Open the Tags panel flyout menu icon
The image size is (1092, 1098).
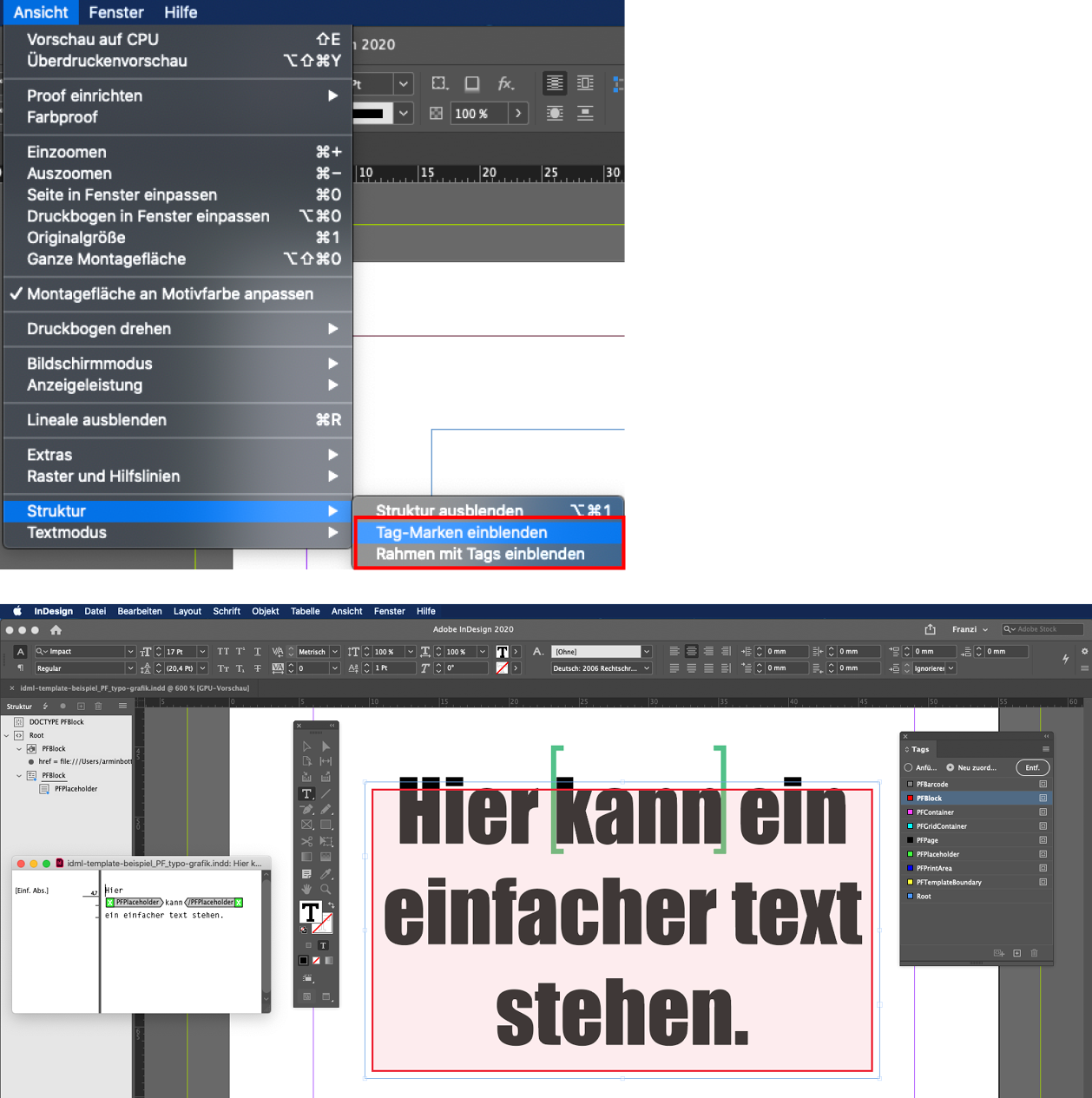pos(1045,749)
